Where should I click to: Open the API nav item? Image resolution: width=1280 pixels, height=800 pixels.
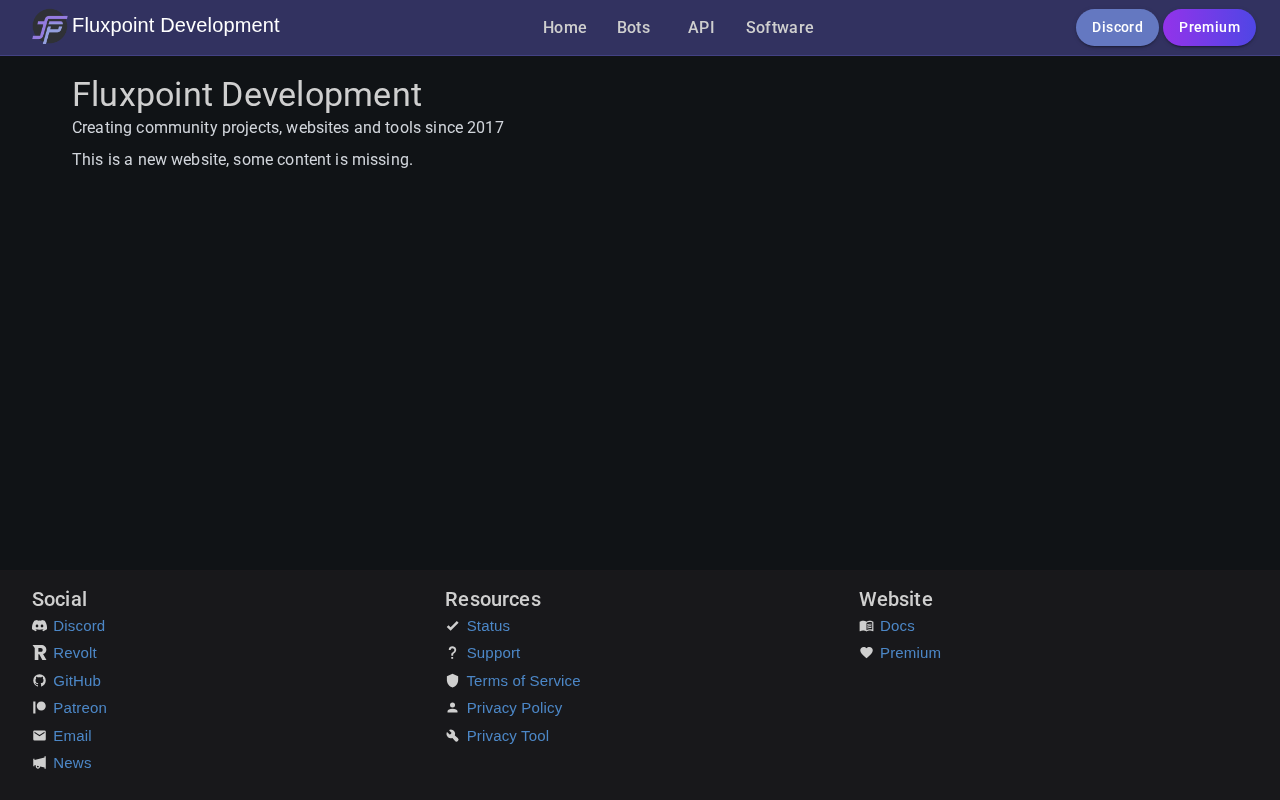point(701,28)
